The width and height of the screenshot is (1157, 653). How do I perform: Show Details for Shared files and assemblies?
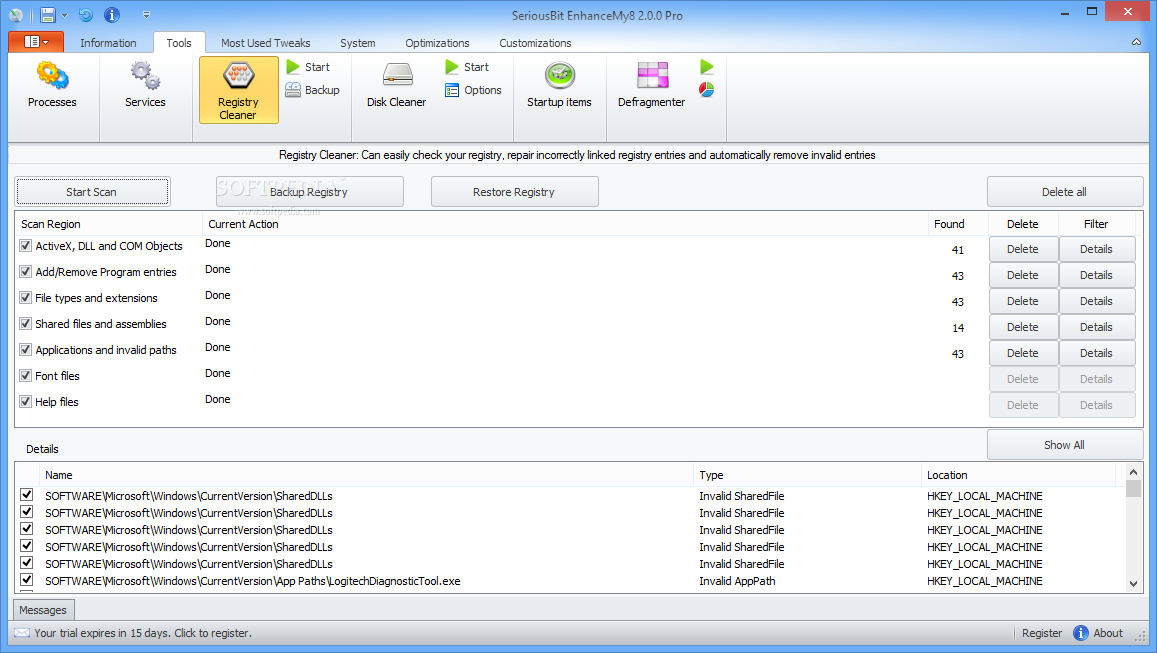(x=1096, y=327)
